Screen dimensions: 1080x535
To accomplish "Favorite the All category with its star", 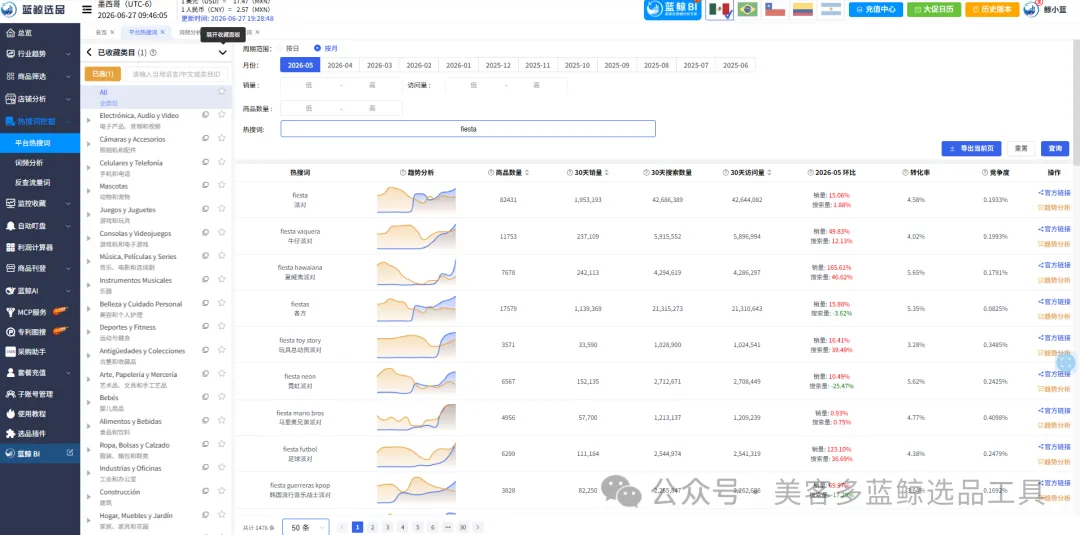I will pos(222,91).
